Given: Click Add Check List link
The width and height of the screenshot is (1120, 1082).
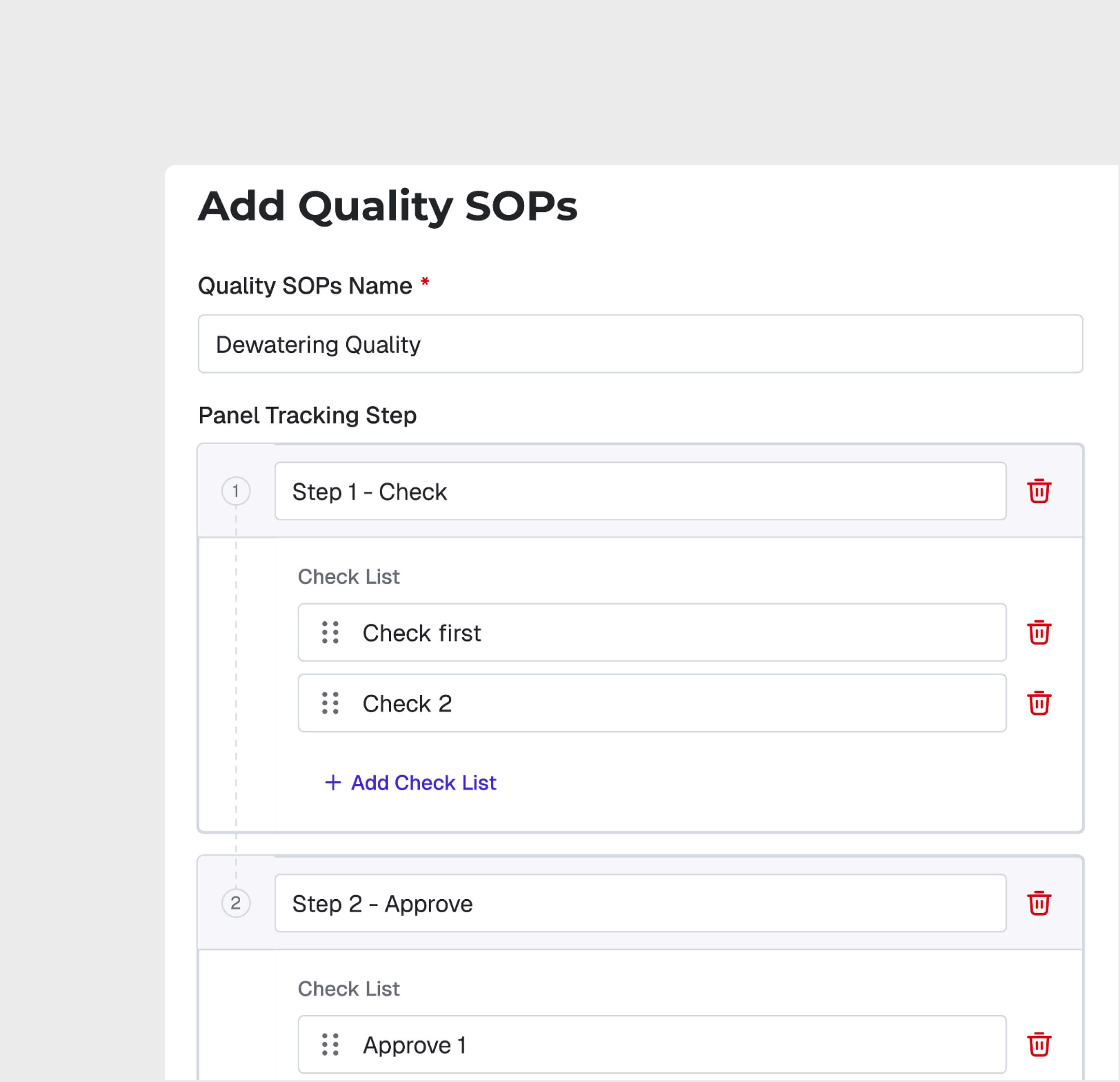Looking at the screenshot, I should [x=423, y=783].
